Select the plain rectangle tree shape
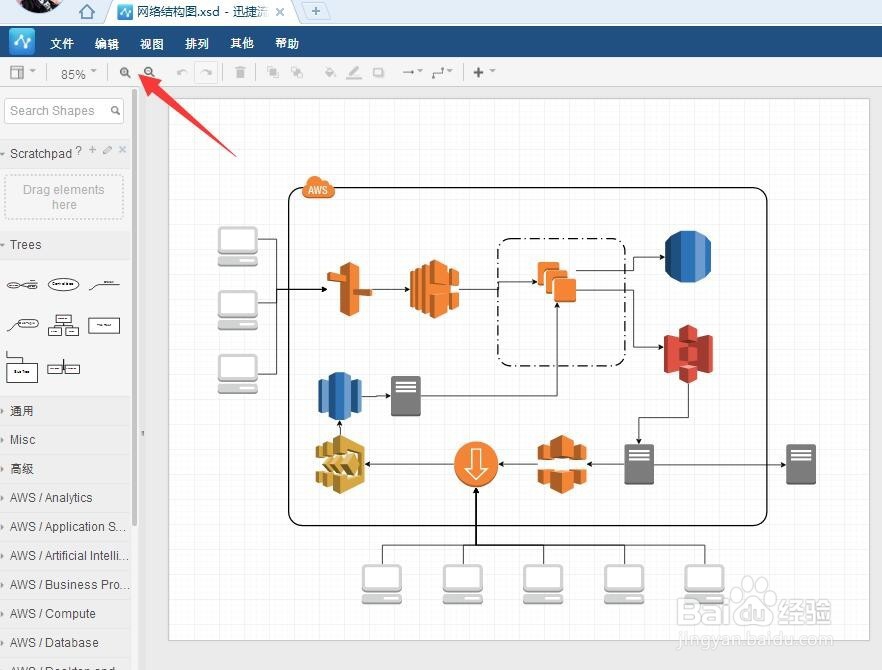882x670 pixels. 104,325
